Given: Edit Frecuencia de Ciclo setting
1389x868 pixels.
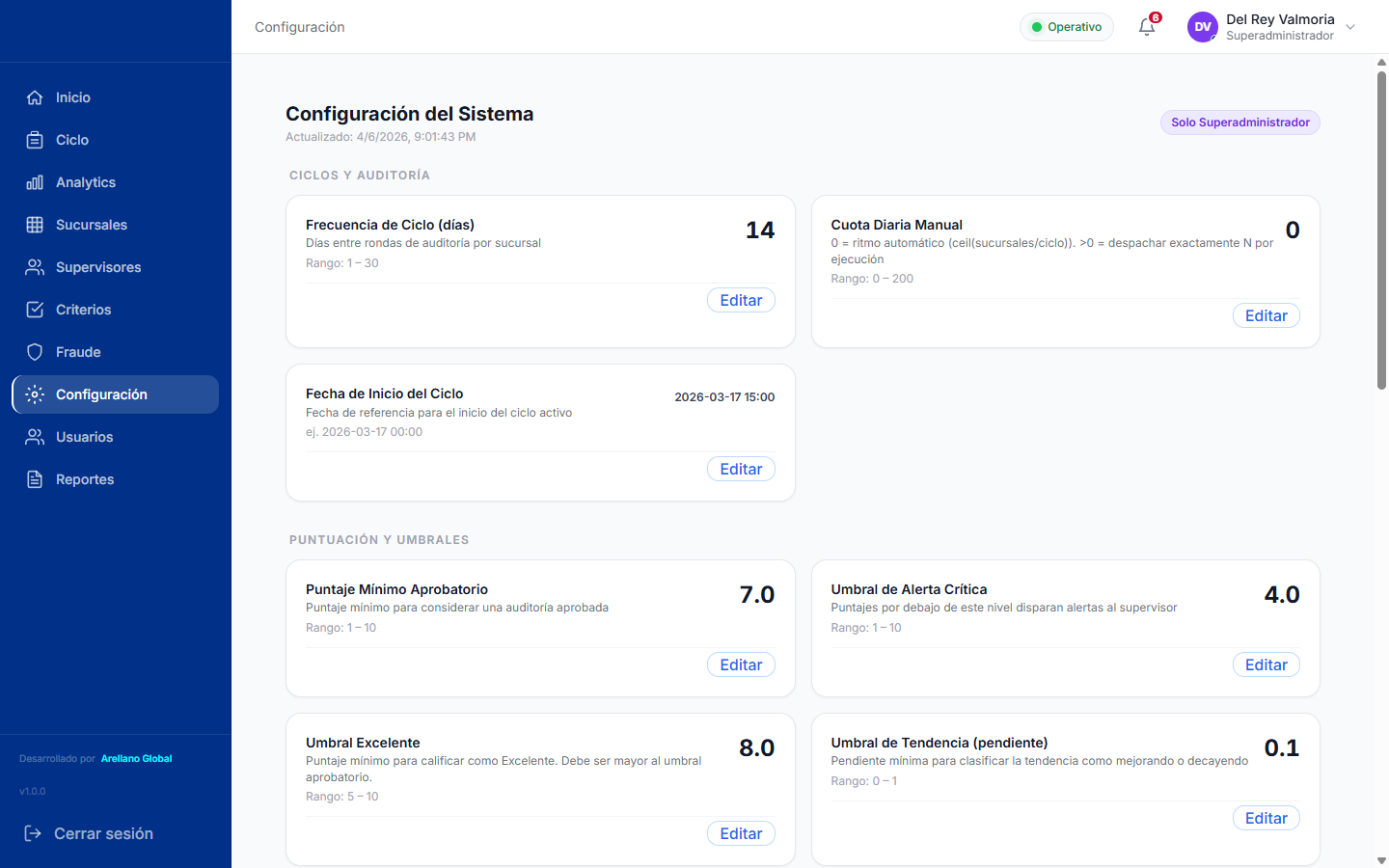Looking at the screenshot, I should coord(741,300).
